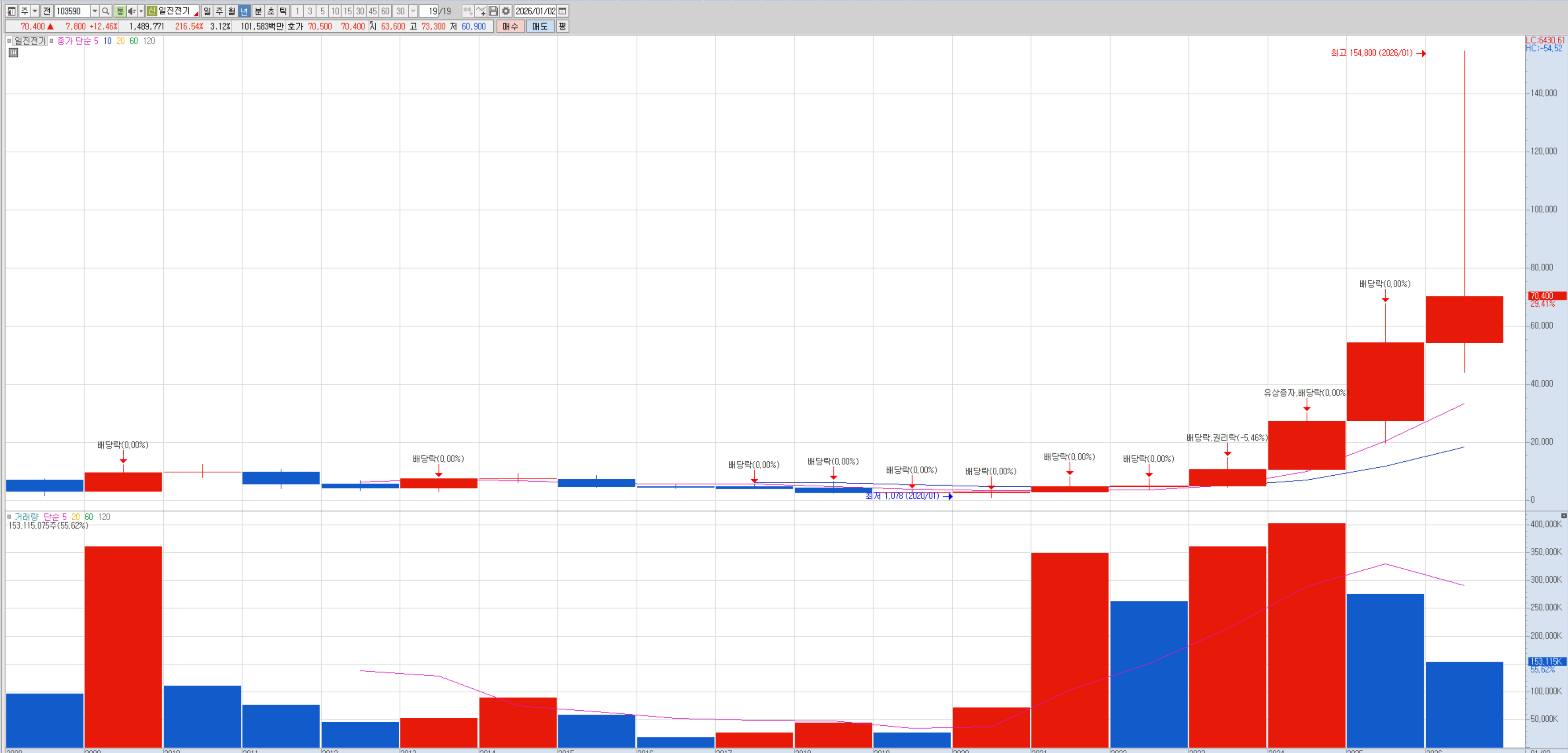
Task: Select interval 3 button
Action: pos(310,11)
